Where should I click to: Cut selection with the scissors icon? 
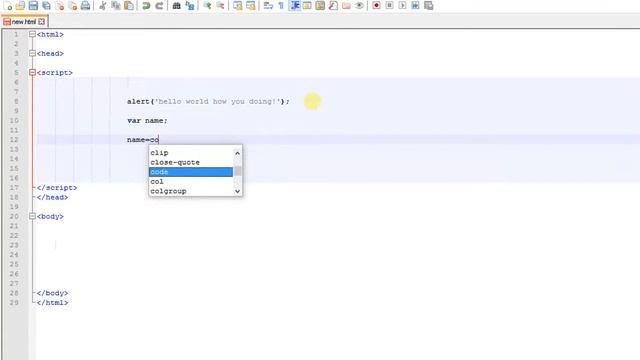tap(103, 5)
